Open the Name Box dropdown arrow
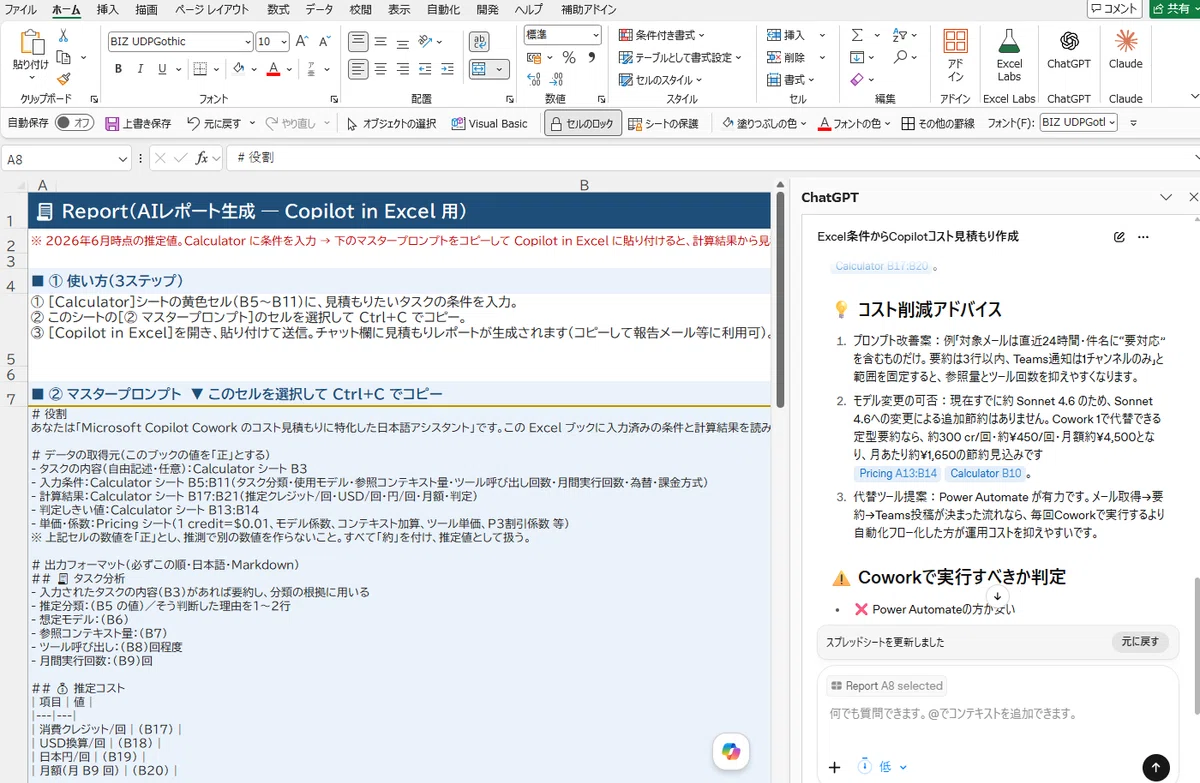 (x=124, y=158)
